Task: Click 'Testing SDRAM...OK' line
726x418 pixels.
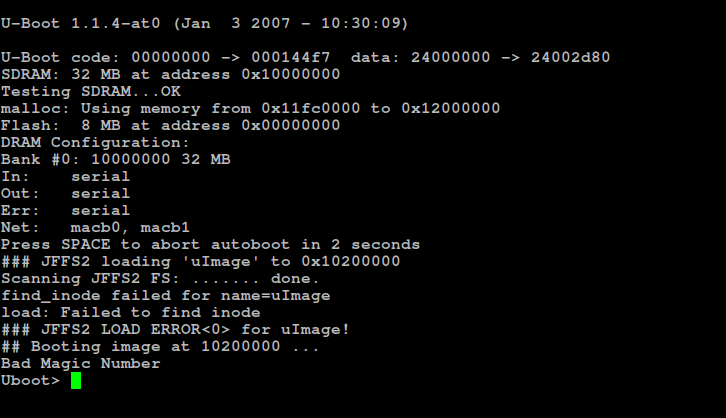Action: tap(91, 91)
